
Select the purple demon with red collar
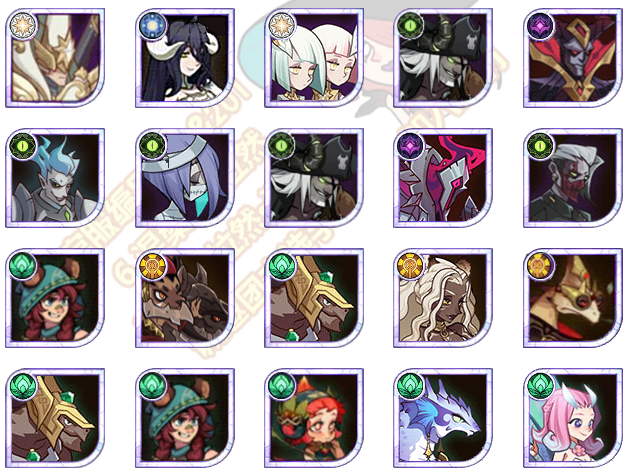[573, 58]
